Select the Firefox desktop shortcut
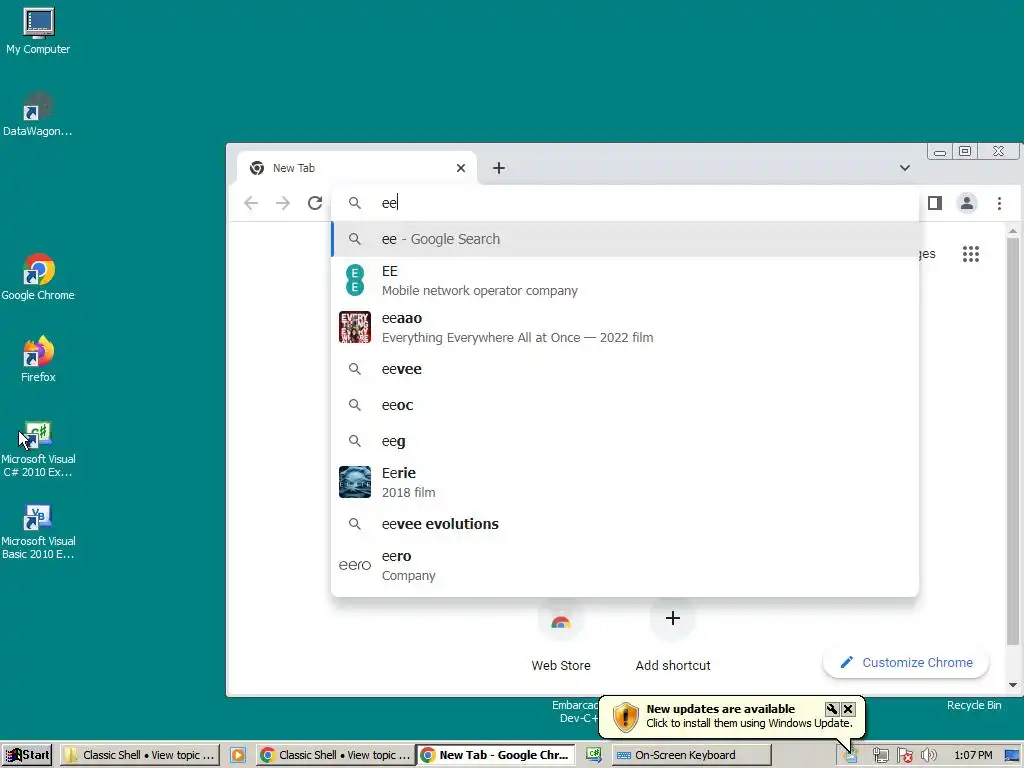This screenshot has height=768, width=1024. coord(38,359)
